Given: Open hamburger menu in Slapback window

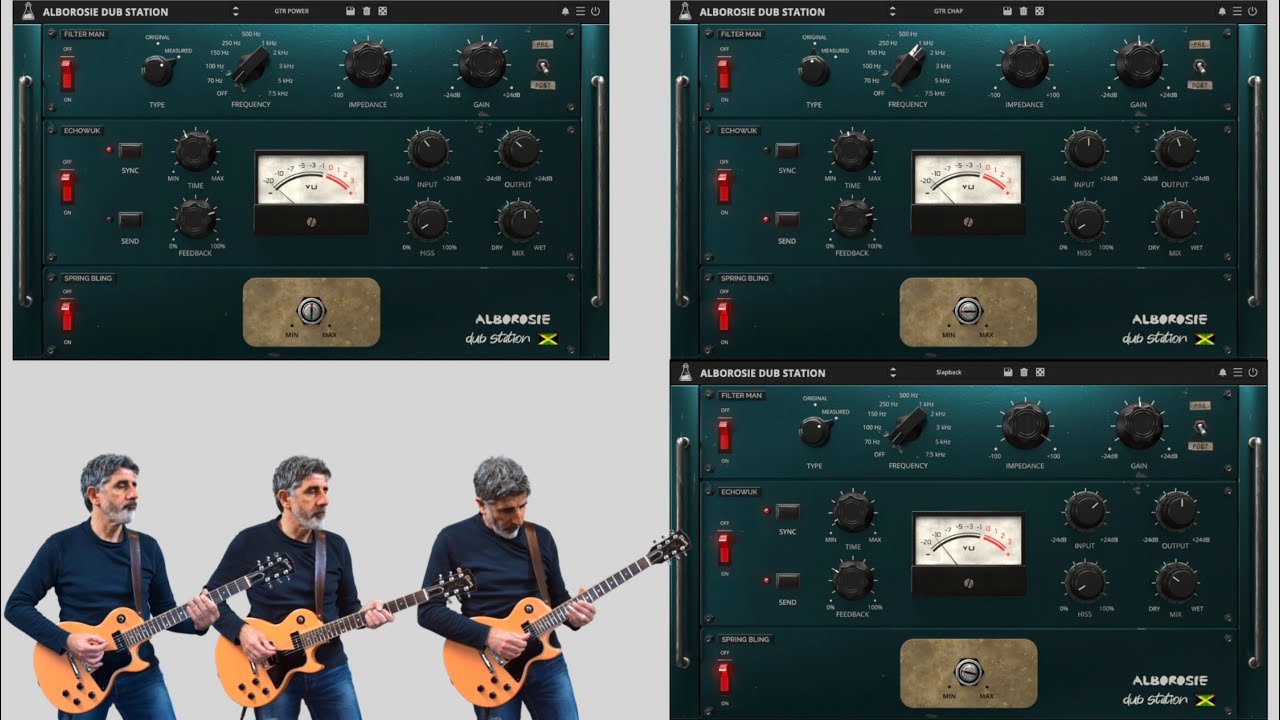Looking at the screenshot, I should 1237,372.
